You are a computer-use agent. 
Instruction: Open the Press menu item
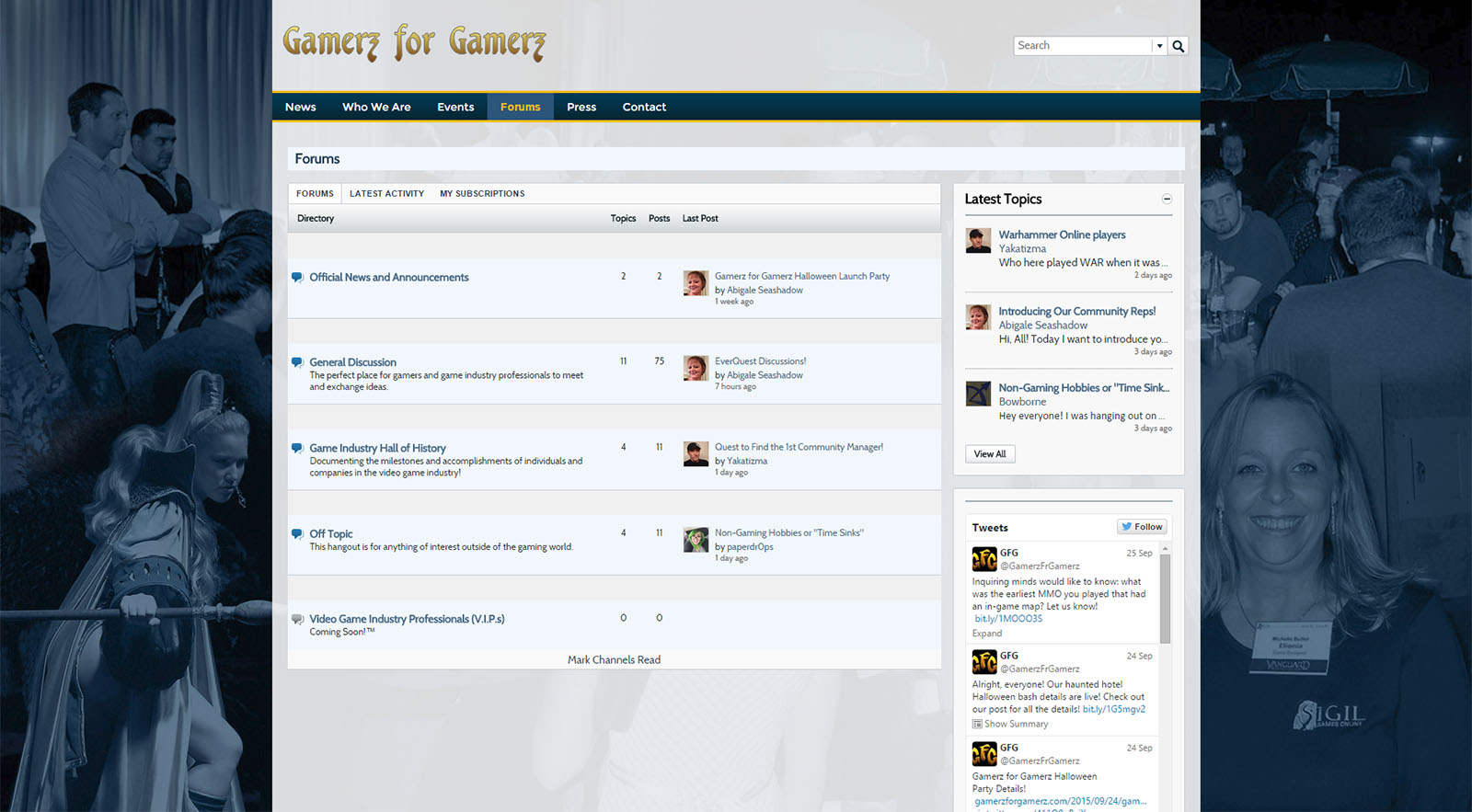[581, 107]
